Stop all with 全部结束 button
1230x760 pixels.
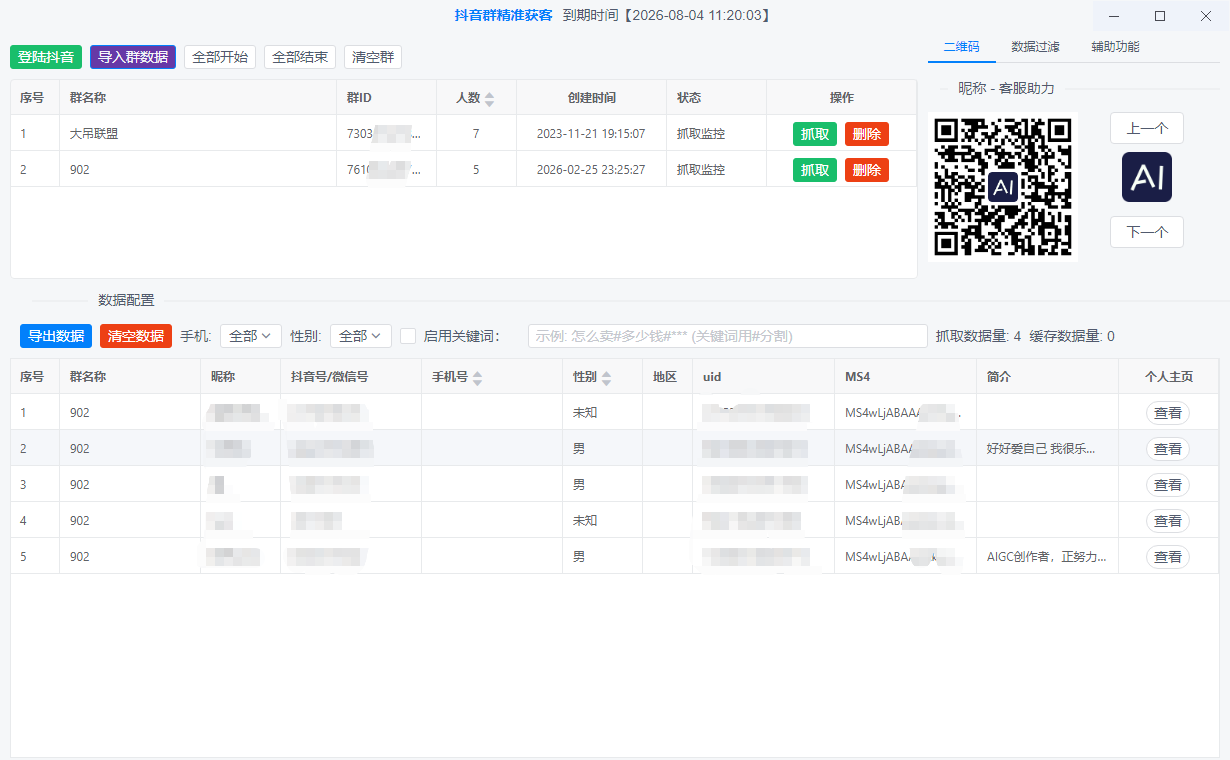tap(300, 57)
